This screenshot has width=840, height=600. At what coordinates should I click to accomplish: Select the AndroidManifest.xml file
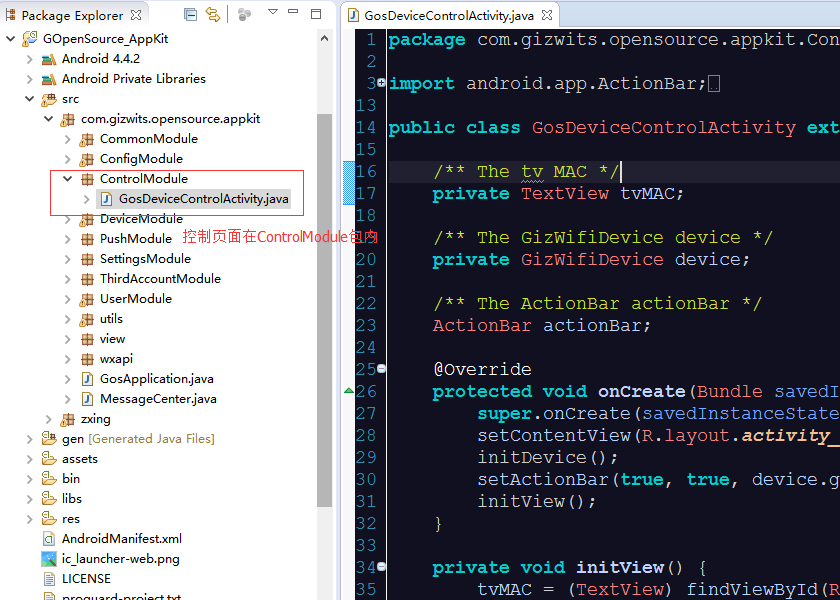[121, 539]
